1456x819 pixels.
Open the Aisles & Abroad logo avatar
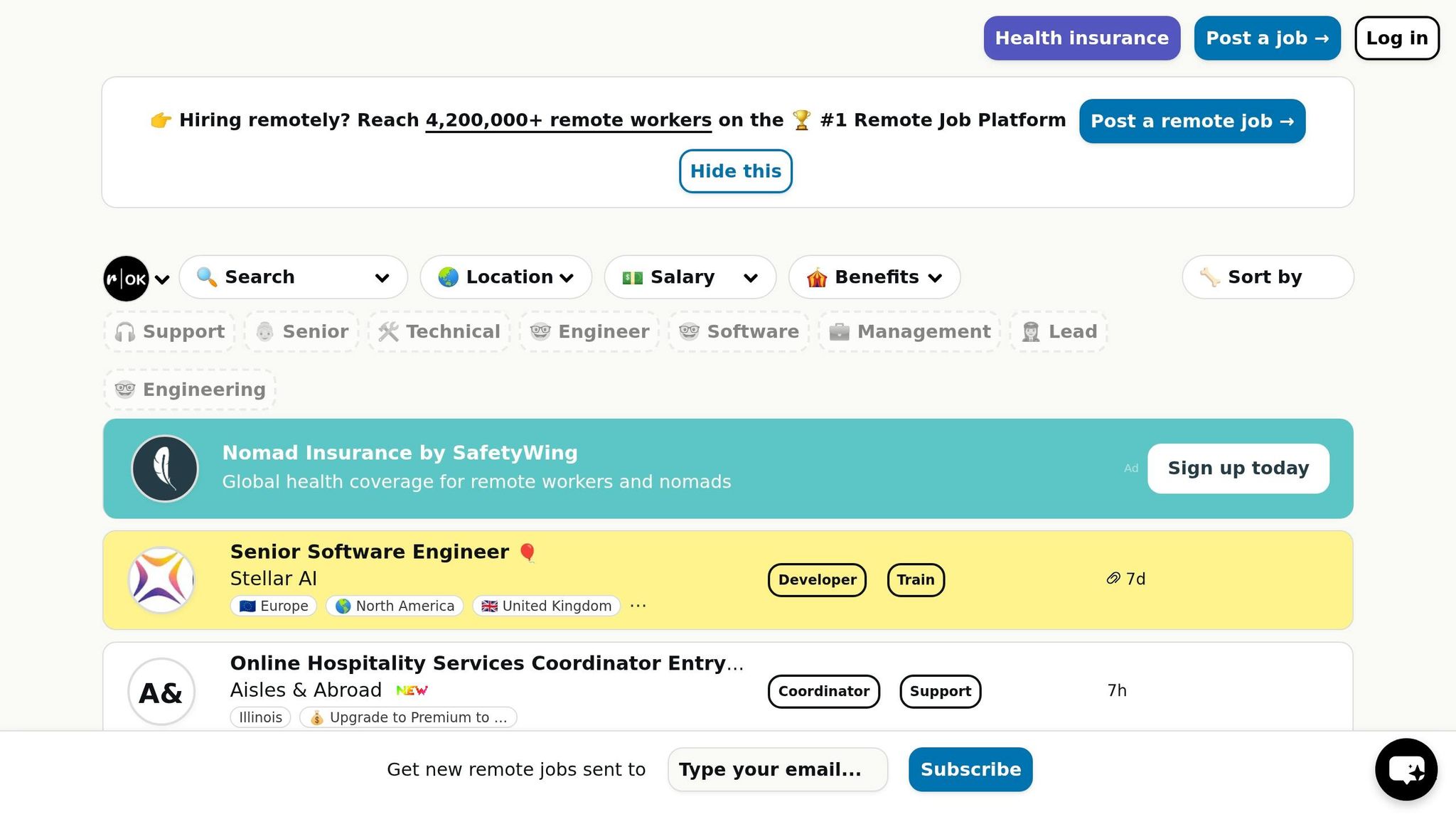(x=161, y=692)
